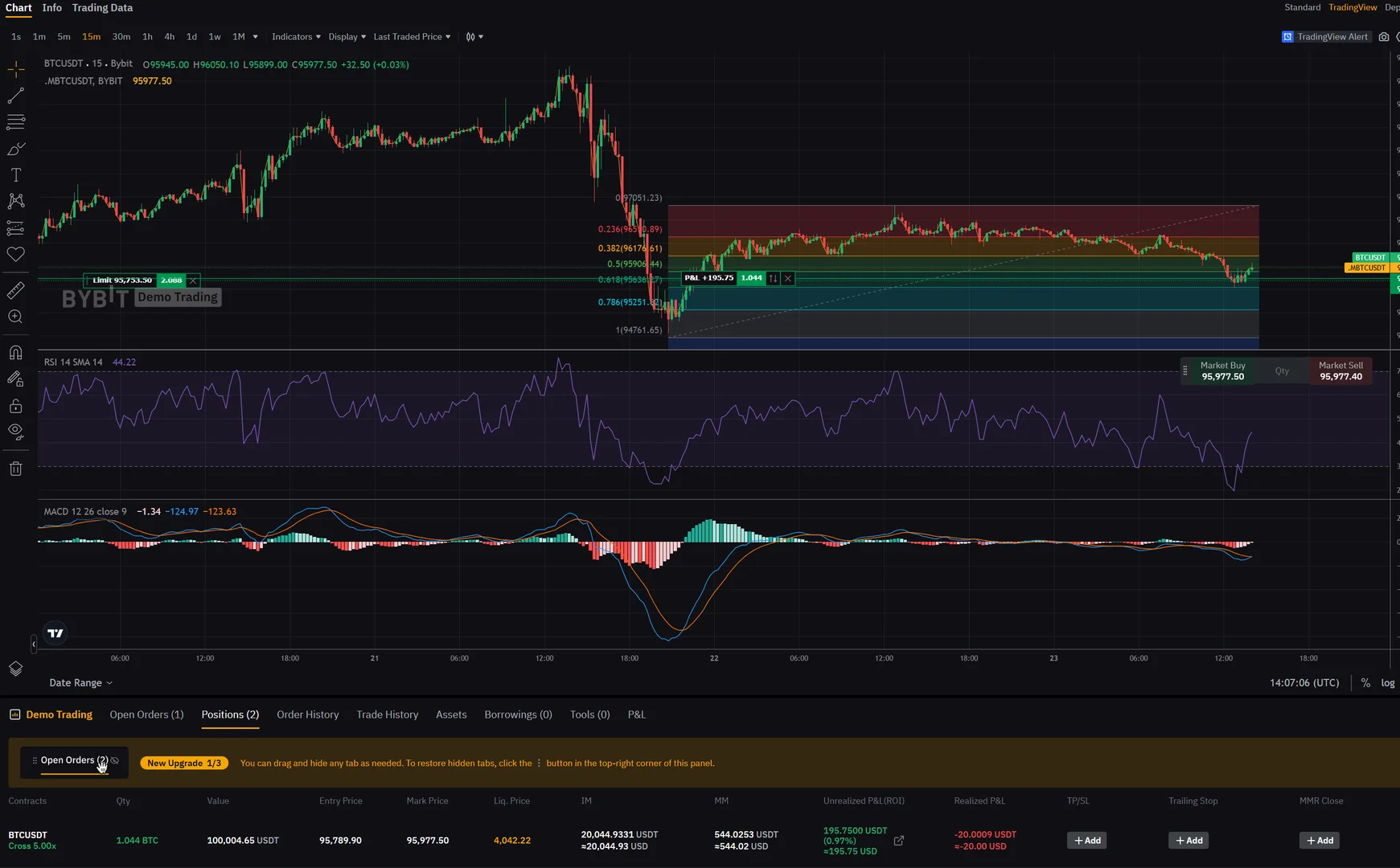
Task: Open the Trading Data tab
Action: point(102,8)
